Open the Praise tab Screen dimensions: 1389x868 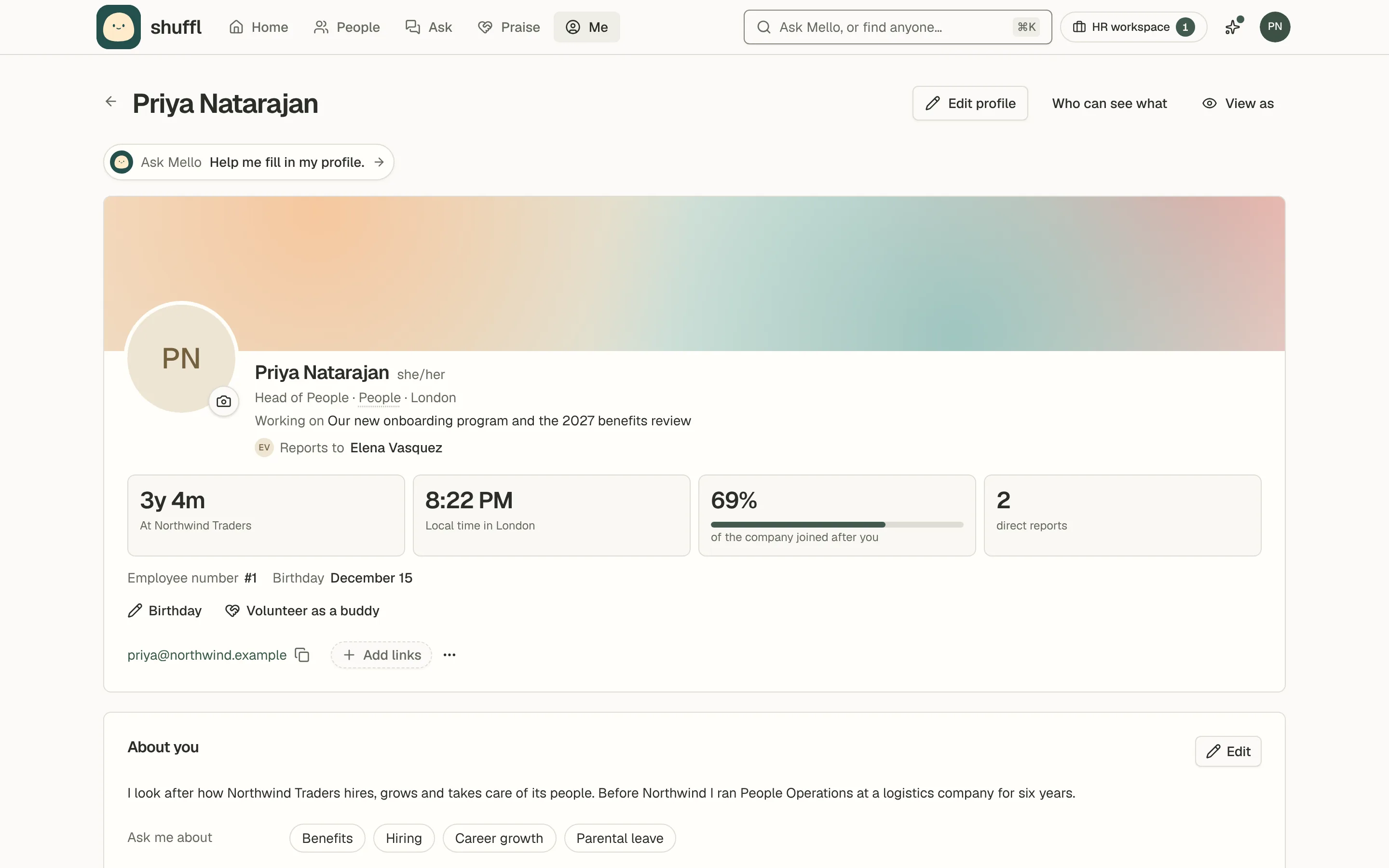point(508,27)
